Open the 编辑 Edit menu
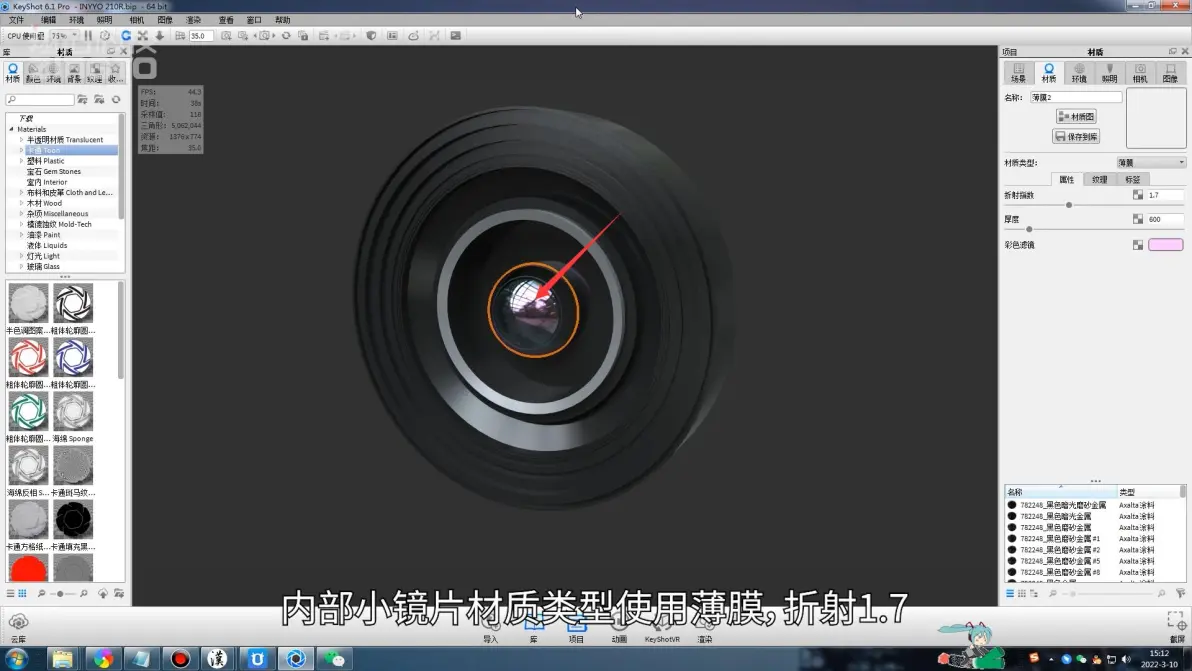This screenshot has height=671, width=1192. point(48,20)
